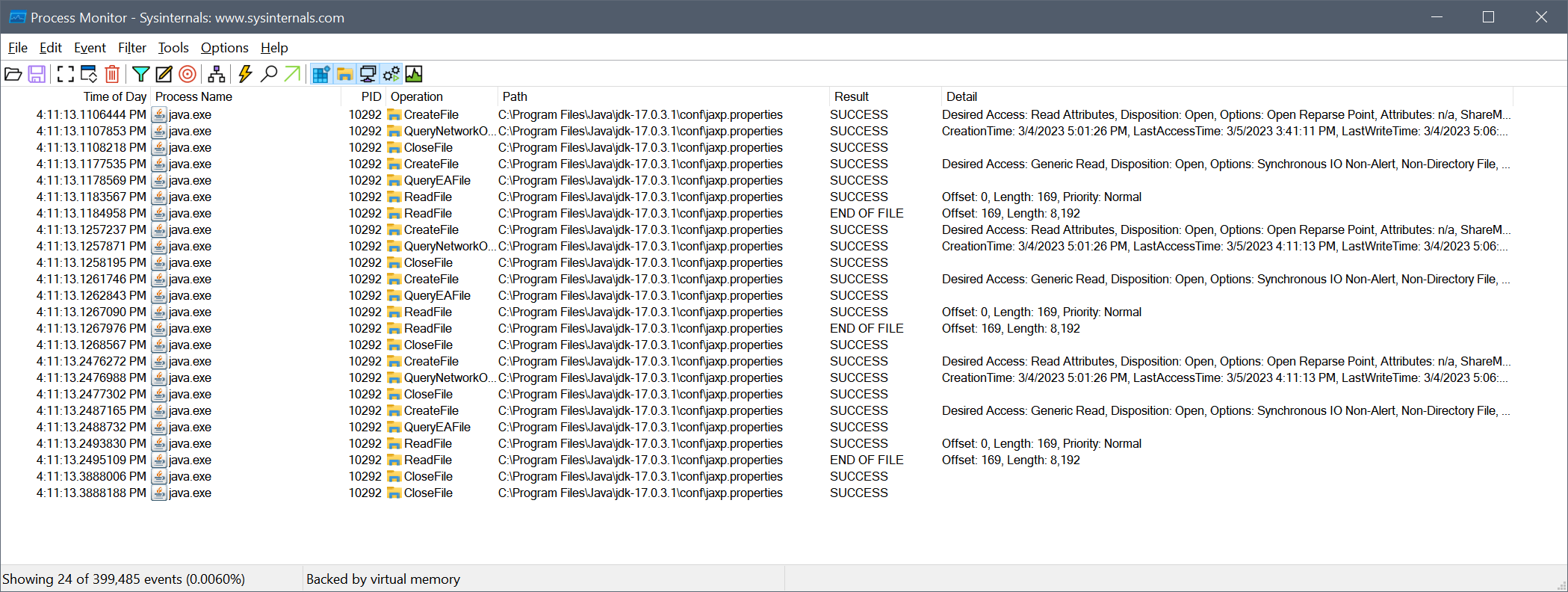This screenshot has width=1568, height=592.
Task: Open a saved log file
Action: [13, 74]
